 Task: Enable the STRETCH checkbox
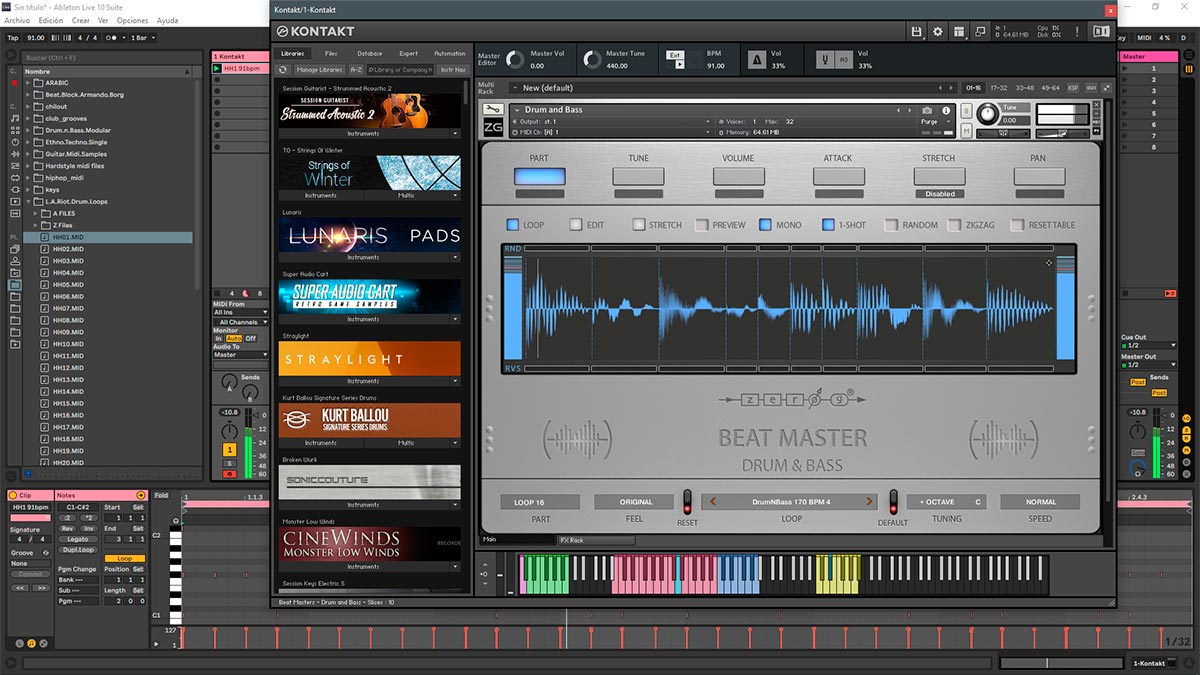point(639,225)
